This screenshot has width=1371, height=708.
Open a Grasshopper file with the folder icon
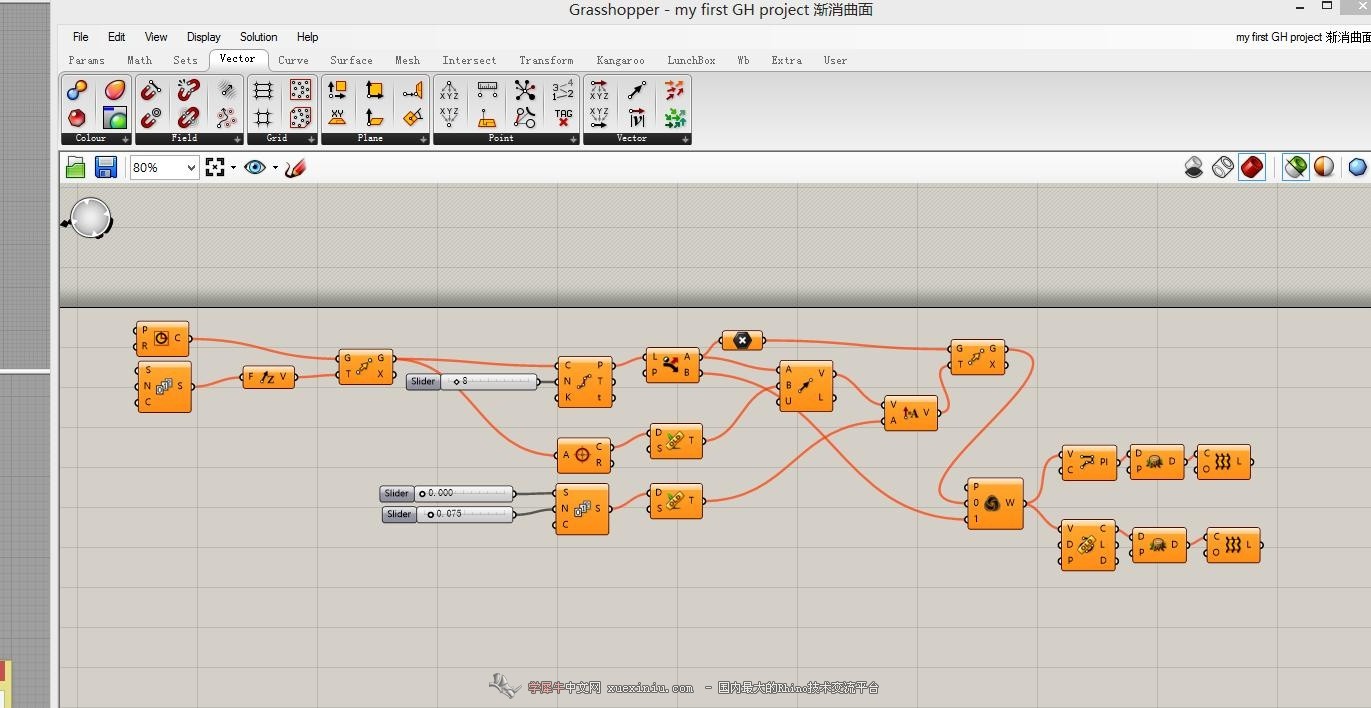(x=76, y=167)
